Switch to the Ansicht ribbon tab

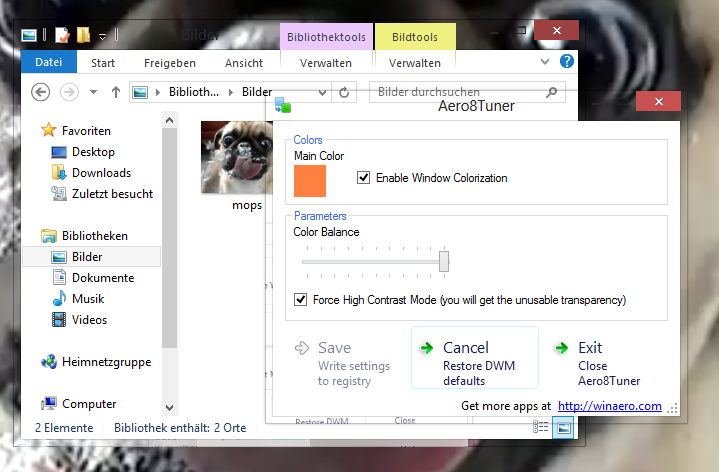pyautogui.click(x=244, y=62)
